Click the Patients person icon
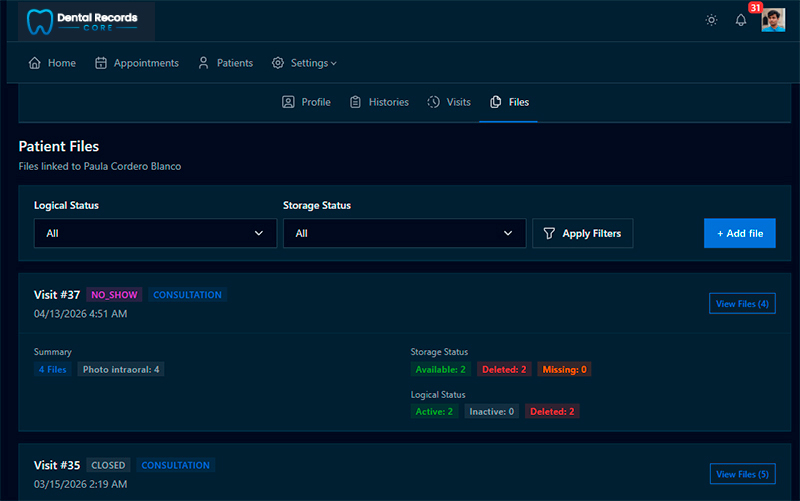The width and height of the screenshot is (800, 501). tap(204, 63)
